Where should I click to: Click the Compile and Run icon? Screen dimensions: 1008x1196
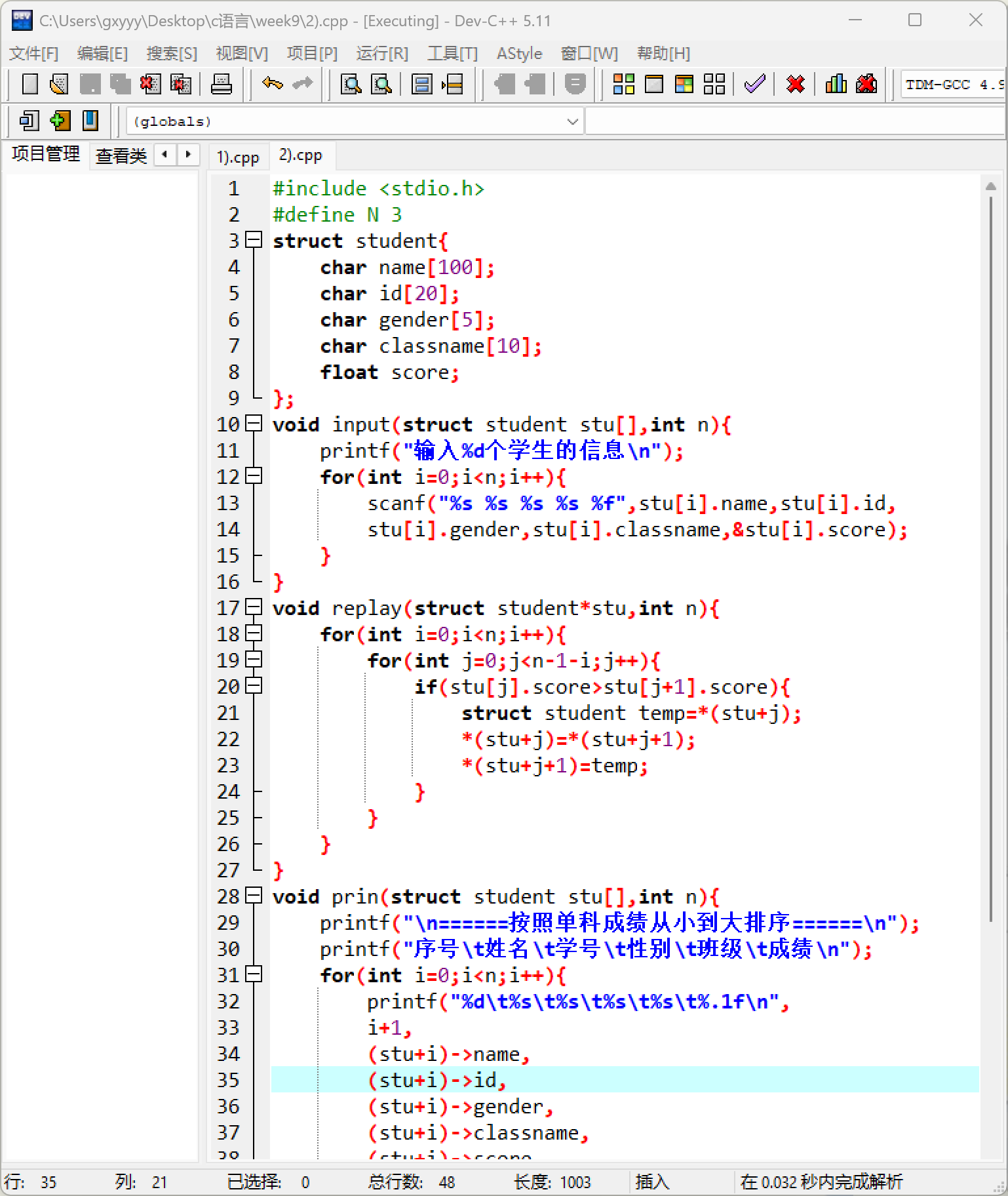[x=684, y=84]
